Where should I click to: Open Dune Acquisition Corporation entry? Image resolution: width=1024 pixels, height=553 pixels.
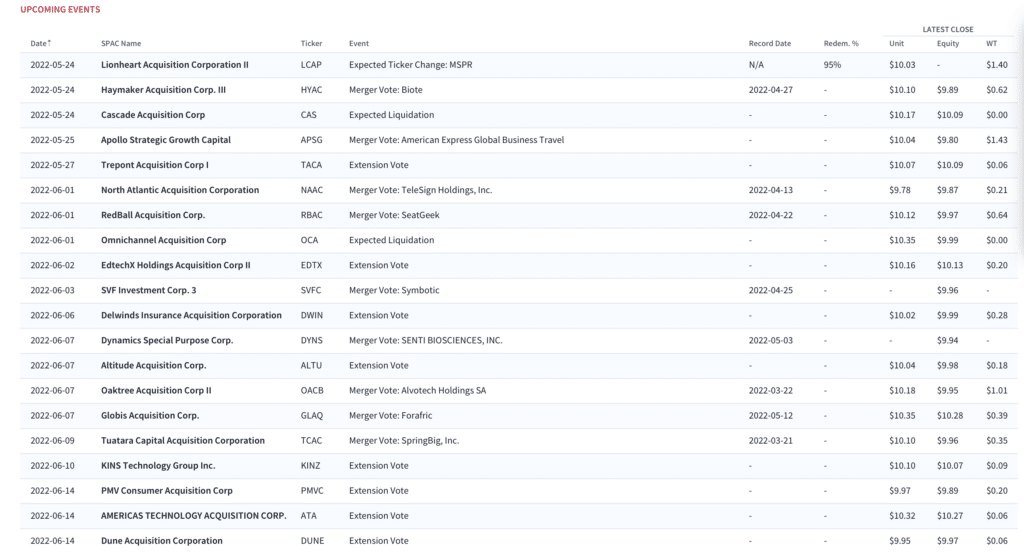click(161, 541)
